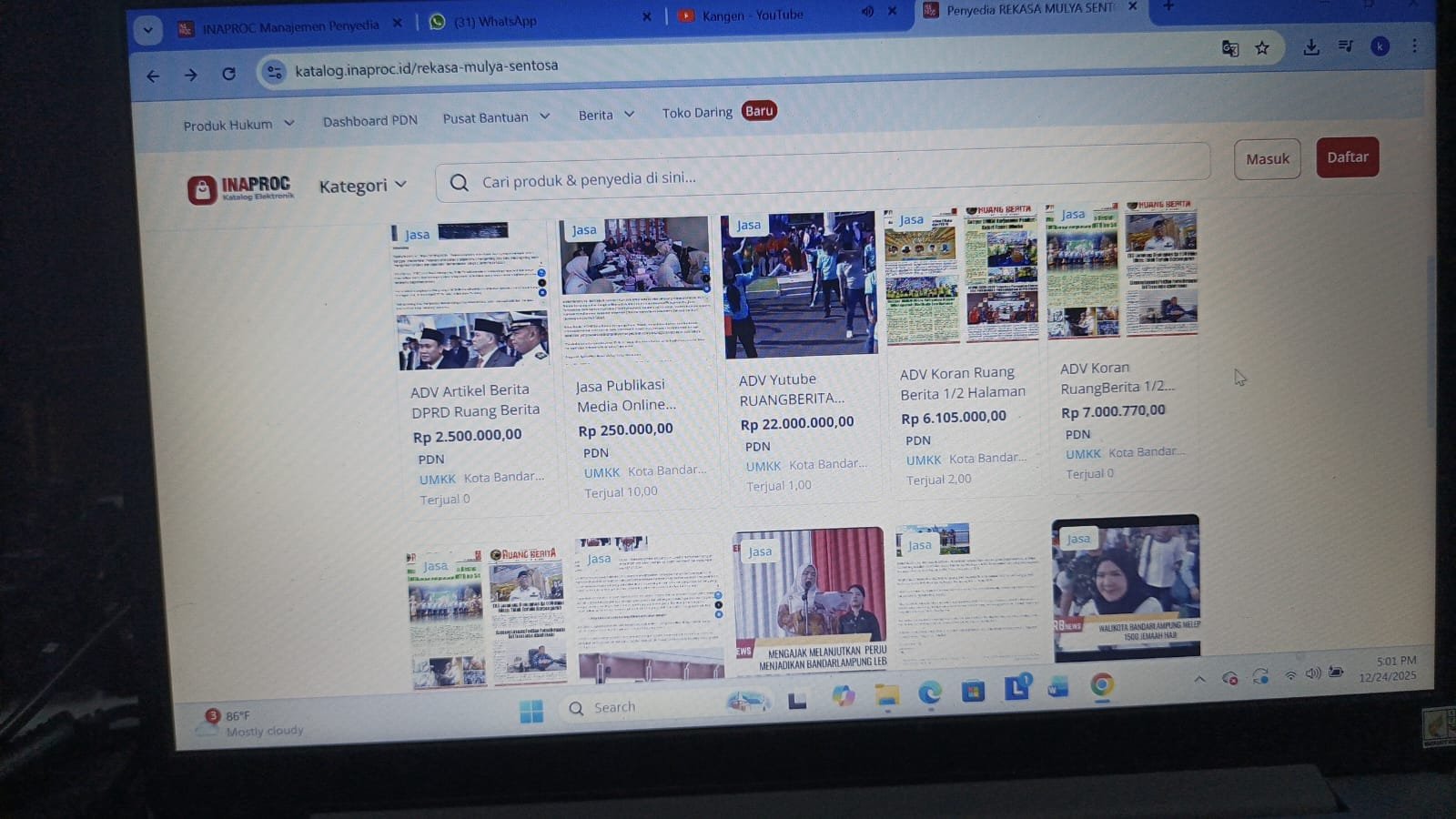Open the Berita dropdown

coord(606,115)
